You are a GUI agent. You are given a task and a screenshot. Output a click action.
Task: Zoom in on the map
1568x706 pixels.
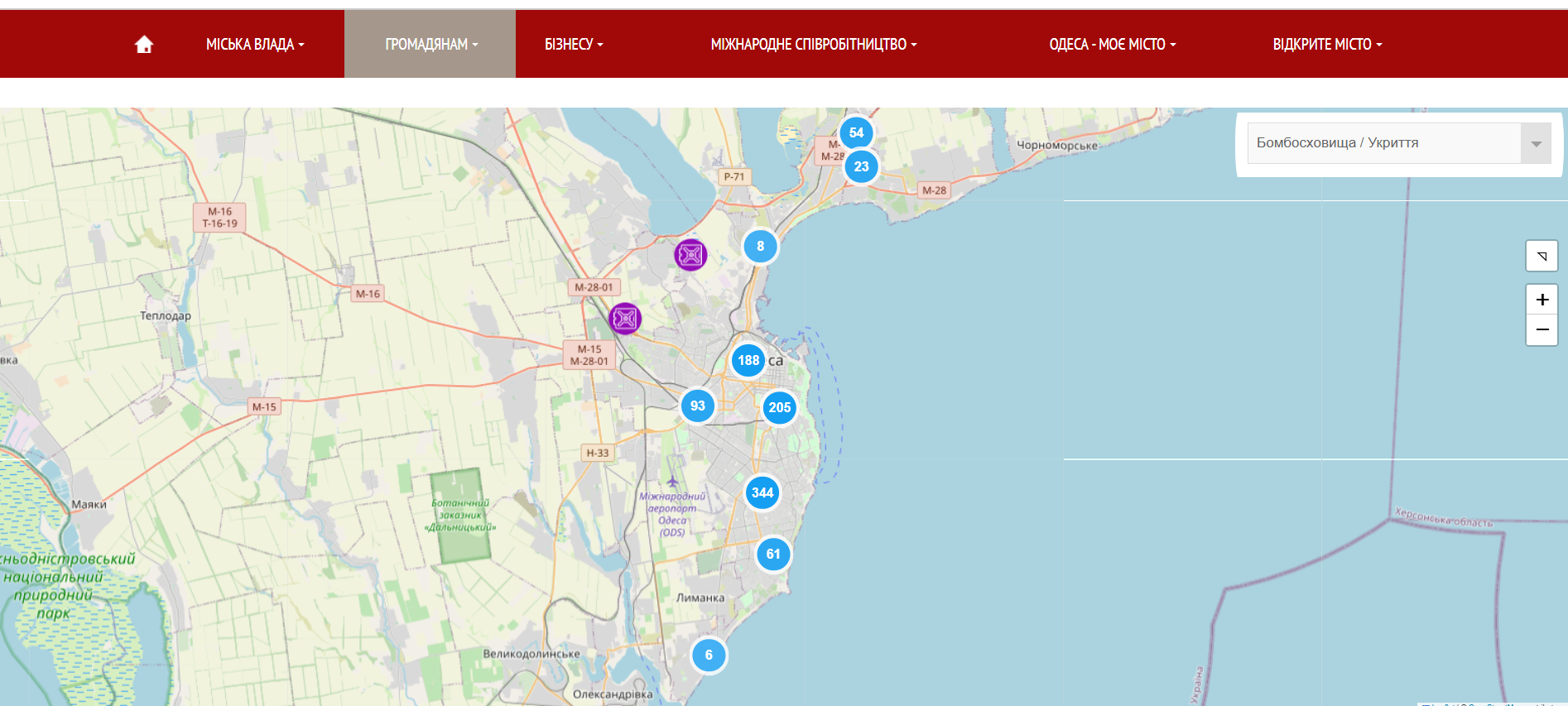tap(1542, 300)
